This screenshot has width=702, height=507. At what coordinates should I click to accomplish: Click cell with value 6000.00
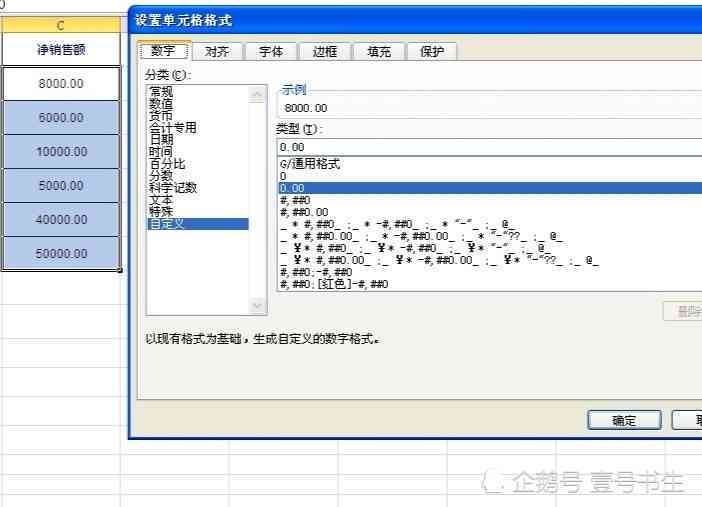(61, 118)
